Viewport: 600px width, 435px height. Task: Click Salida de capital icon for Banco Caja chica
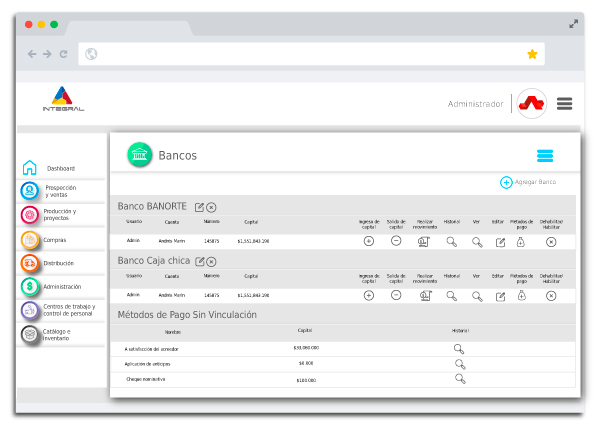point(396,295)
